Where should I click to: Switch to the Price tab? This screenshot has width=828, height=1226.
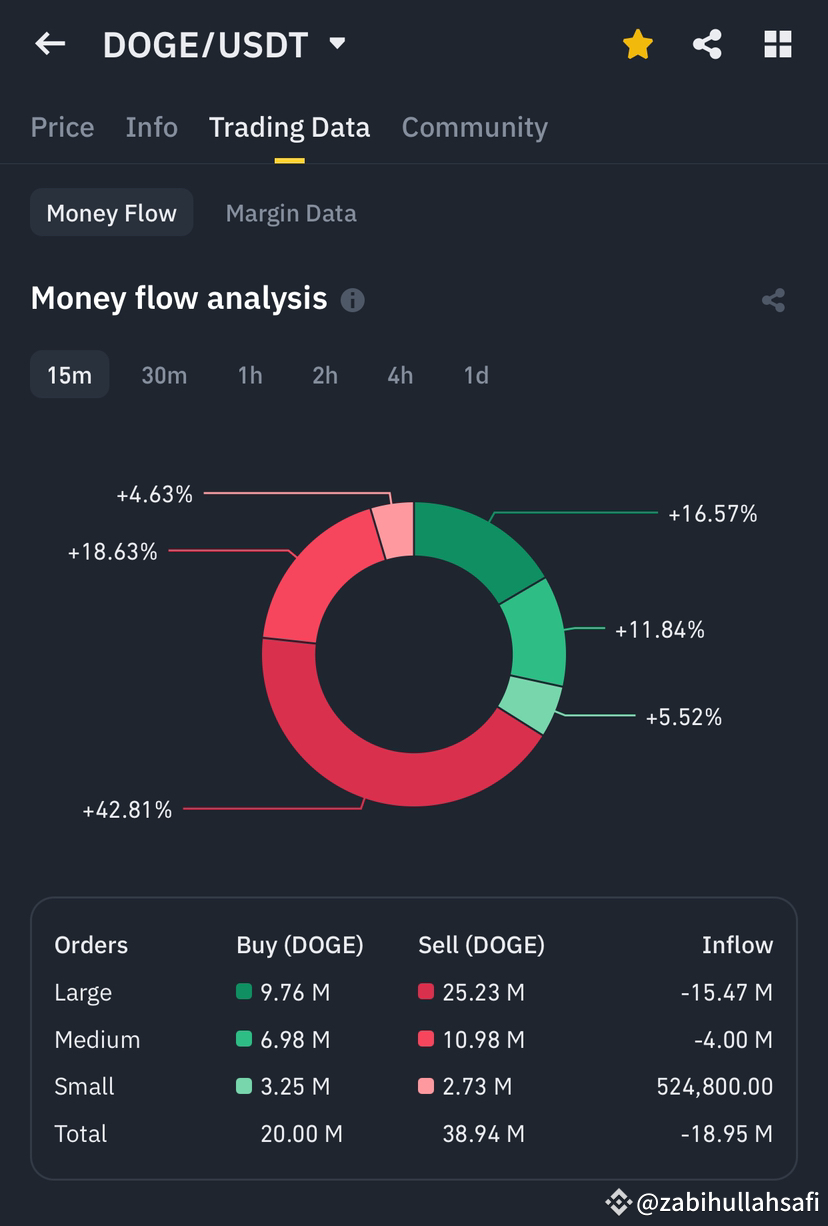pyautogui.click(x=62, y=127)
